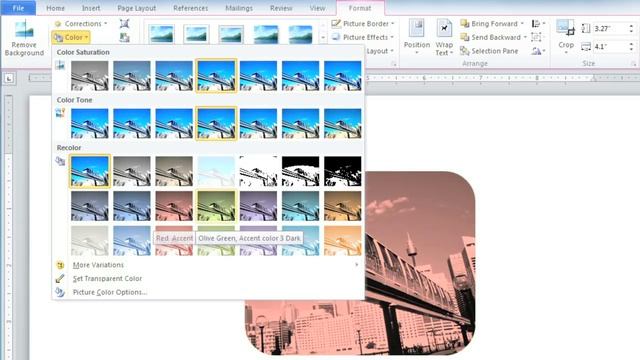Viewport: 640px width, 360px height.
Task: Expand the picture styles gallery arrow
Action: 323,38
